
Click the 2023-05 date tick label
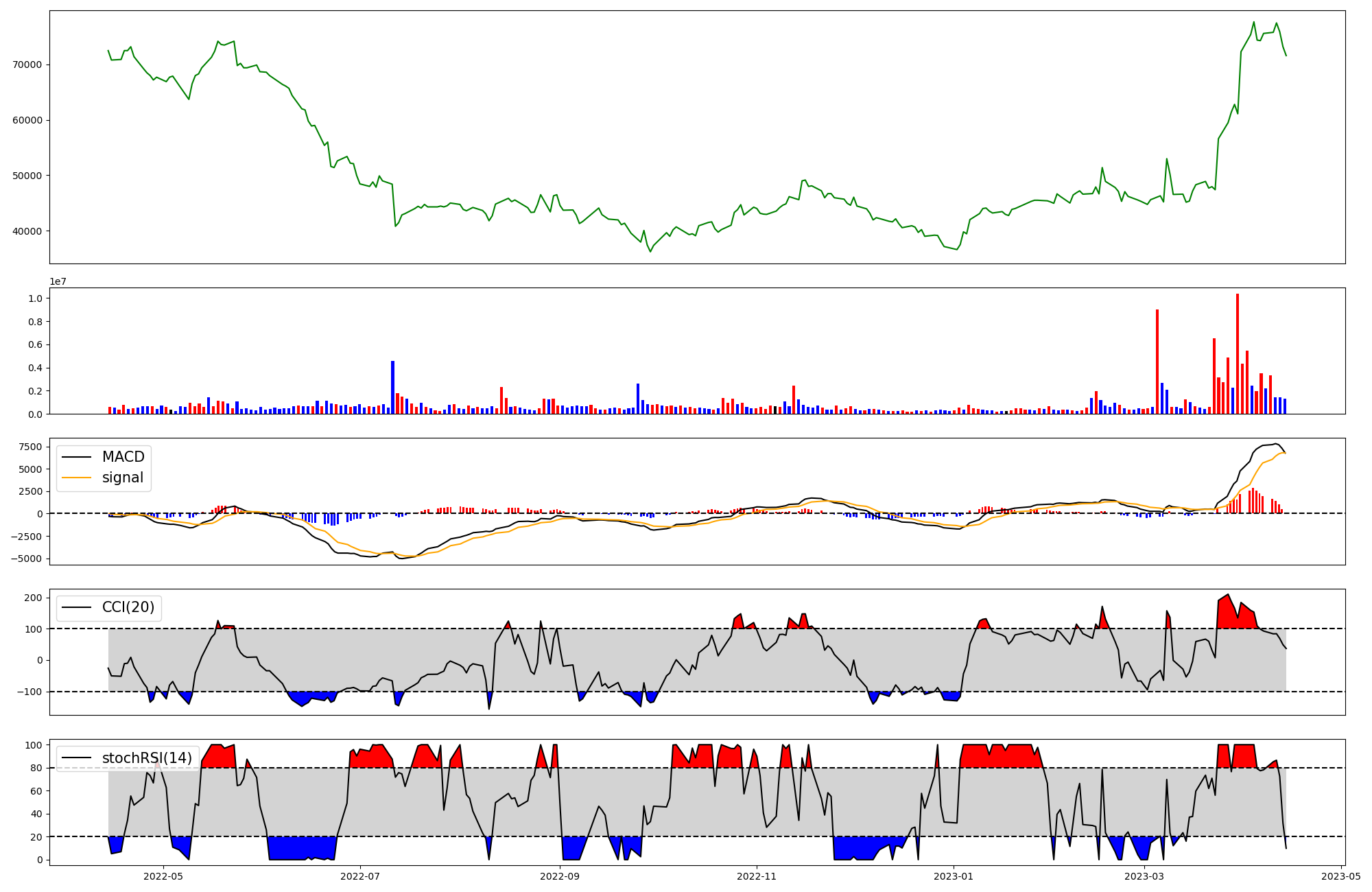pos(1341,876)
